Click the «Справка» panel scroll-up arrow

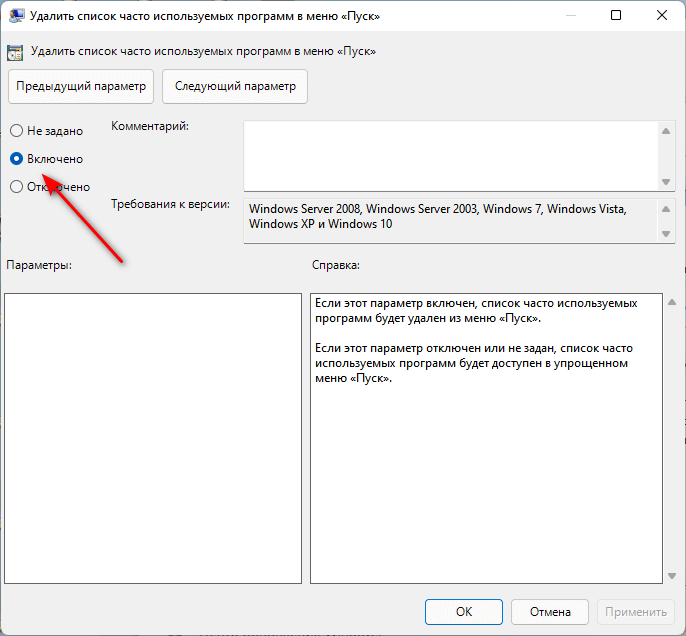tap(672, 302)
